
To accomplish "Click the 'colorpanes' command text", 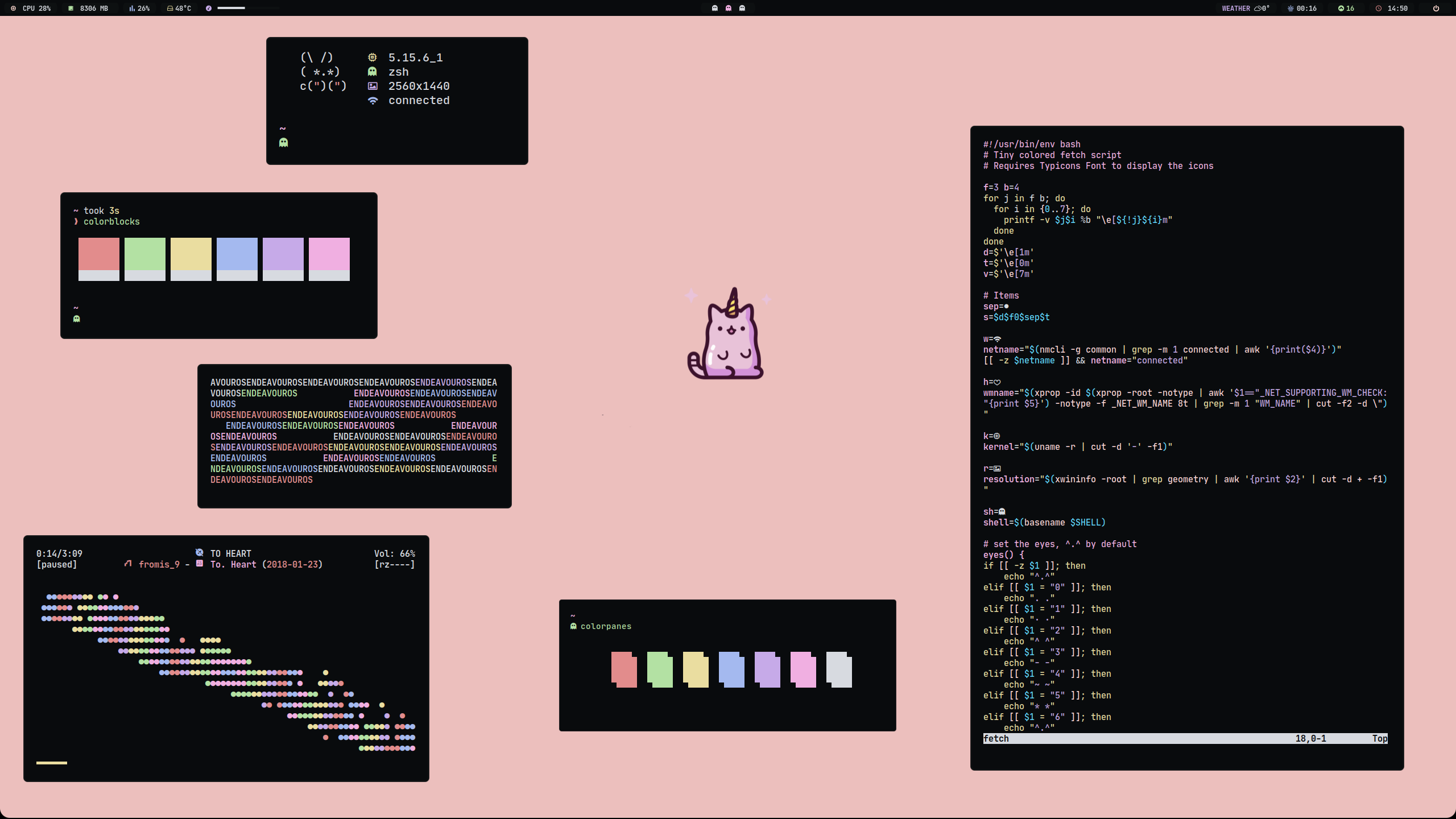I will tap(606, 626).
